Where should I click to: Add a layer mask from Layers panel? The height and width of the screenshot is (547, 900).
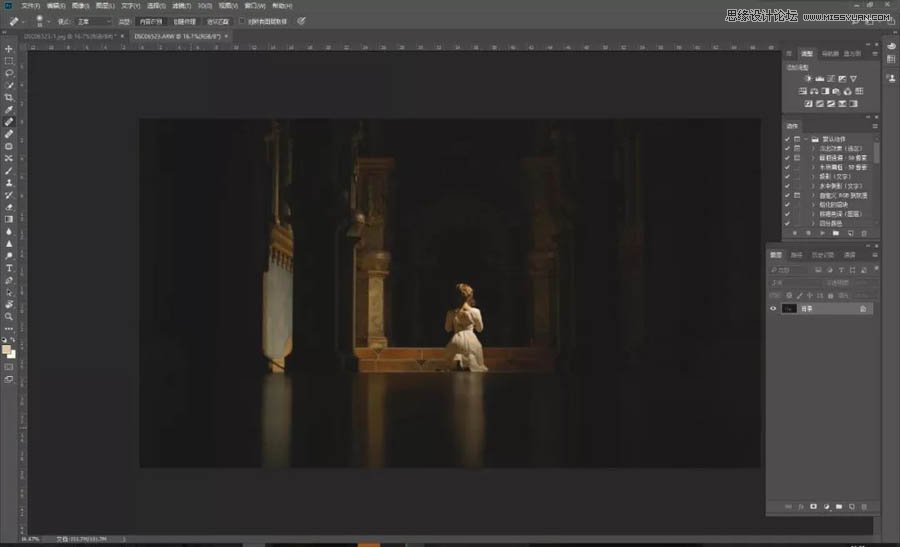point(813,507)
